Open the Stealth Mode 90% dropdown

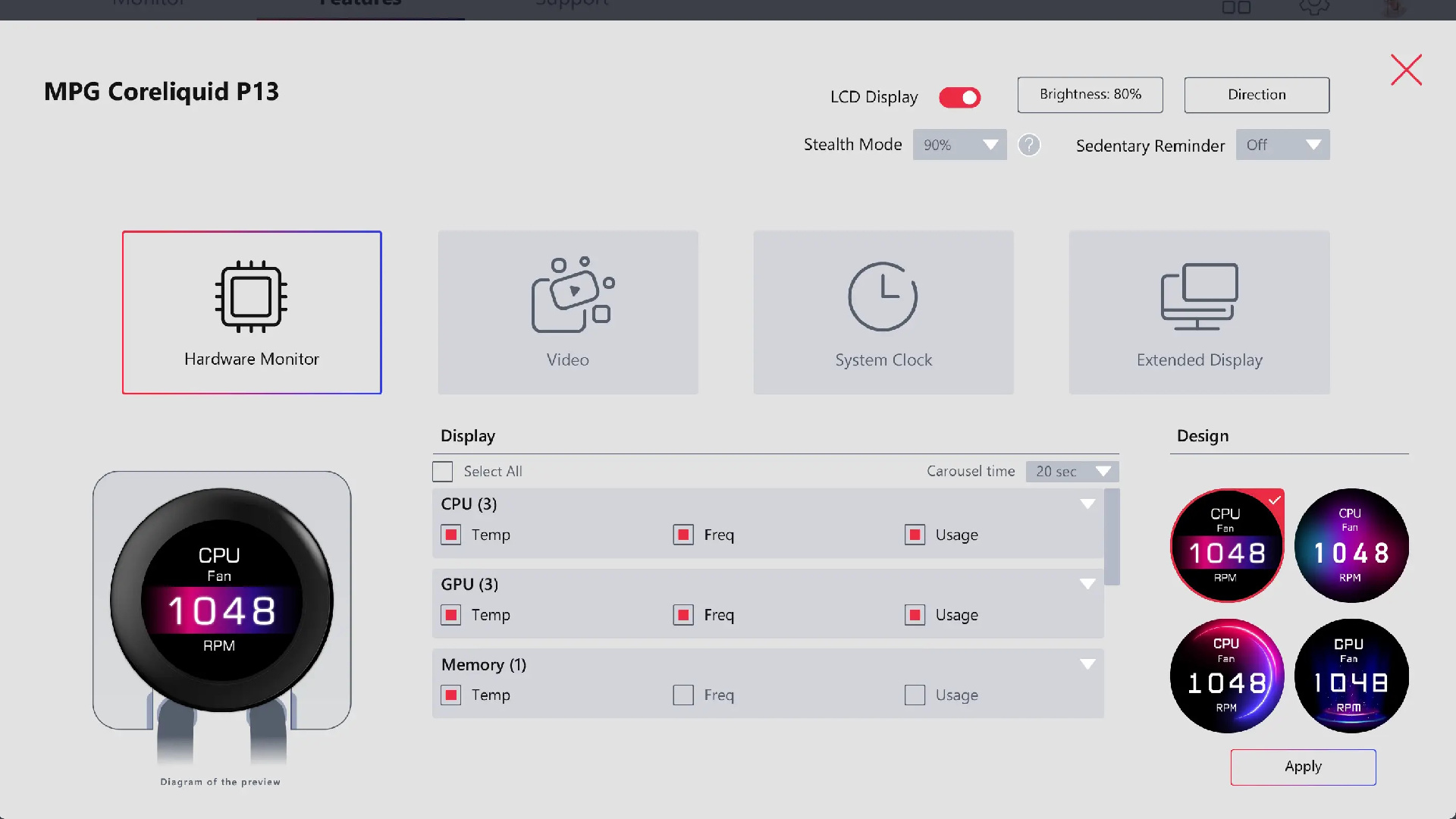tap(959, 145)
